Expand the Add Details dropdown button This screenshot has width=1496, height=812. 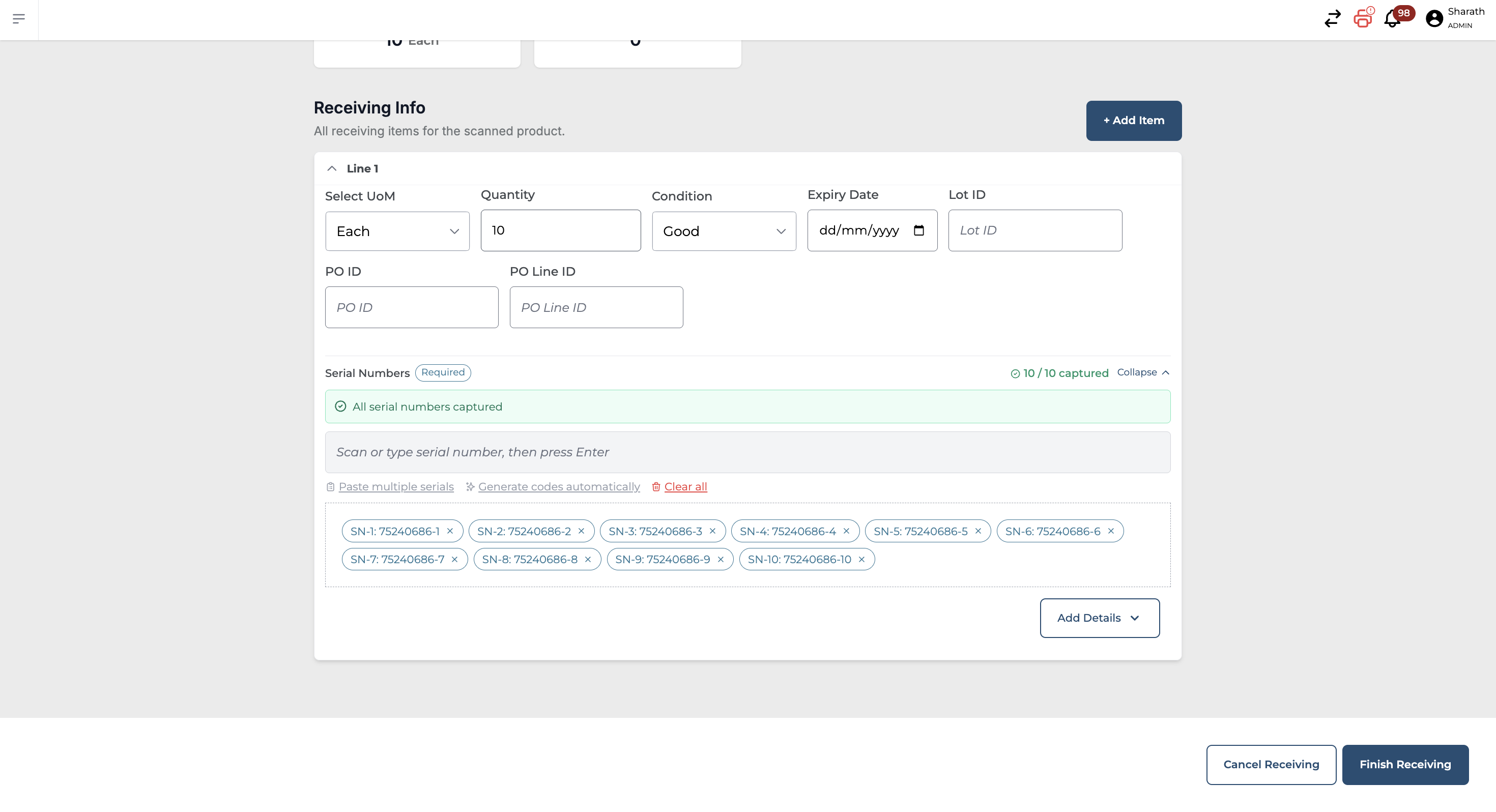coord(1099,618)
